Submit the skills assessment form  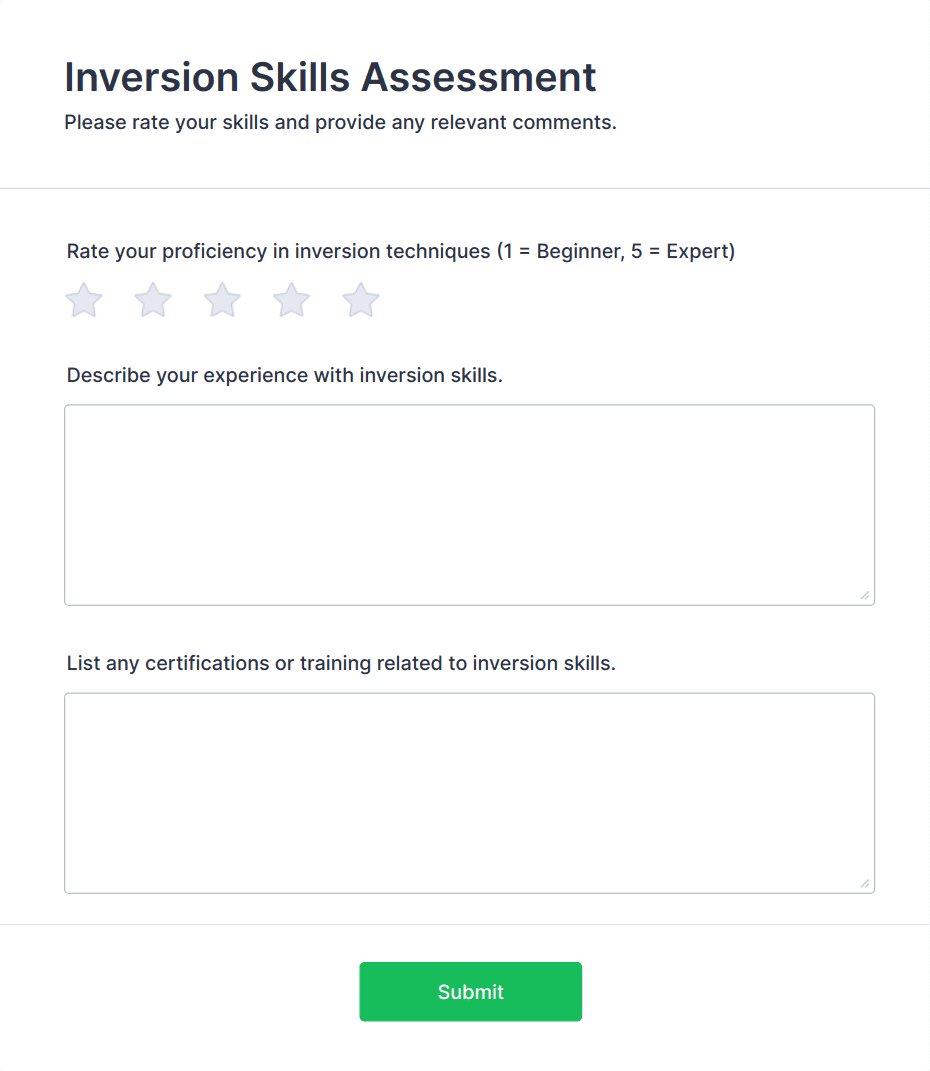[x=470, y=991]
